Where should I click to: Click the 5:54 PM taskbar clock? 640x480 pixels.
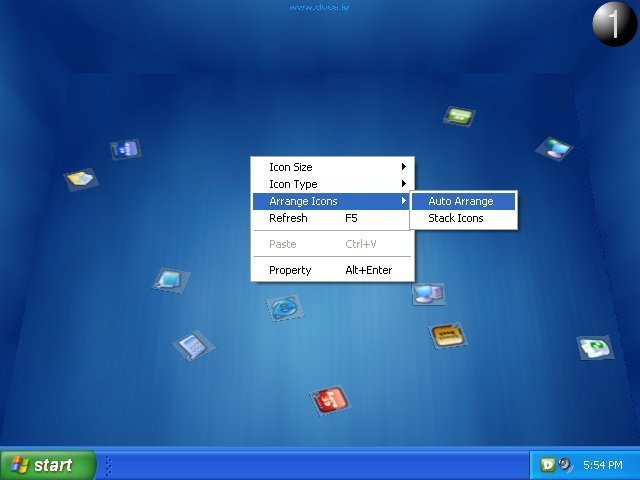pyautogui.click(x=602, y=465)
